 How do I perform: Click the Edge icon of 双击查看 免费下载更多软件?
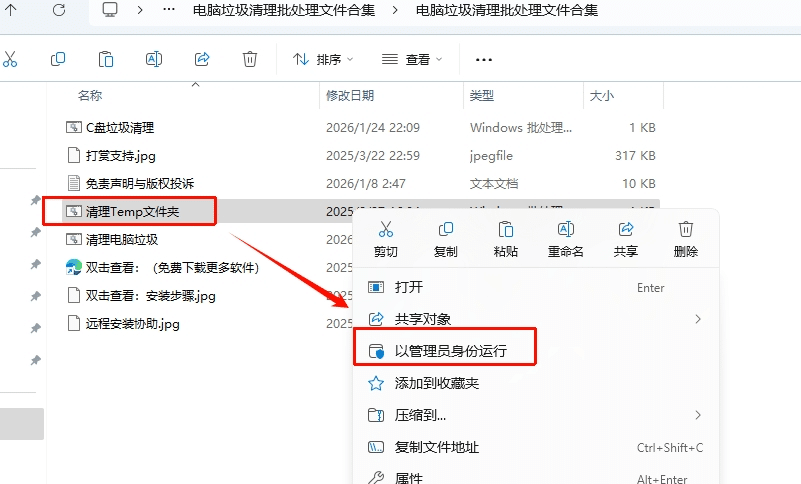(x=74, y=267)
